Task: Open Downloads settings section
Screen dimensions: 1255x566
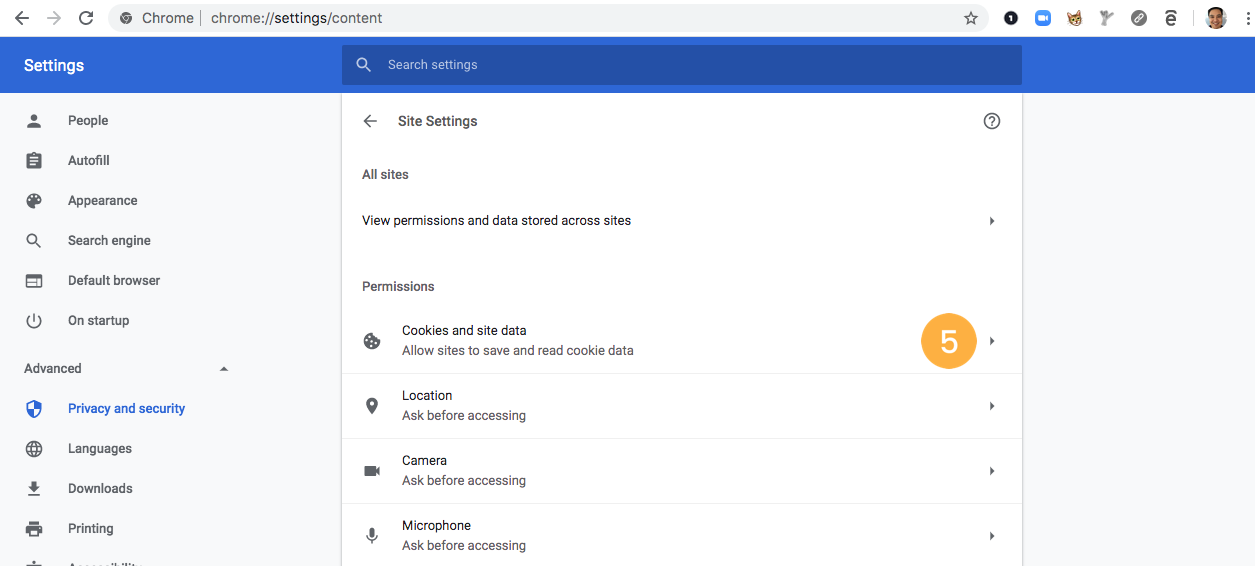Action: click(x=100, y=488)
